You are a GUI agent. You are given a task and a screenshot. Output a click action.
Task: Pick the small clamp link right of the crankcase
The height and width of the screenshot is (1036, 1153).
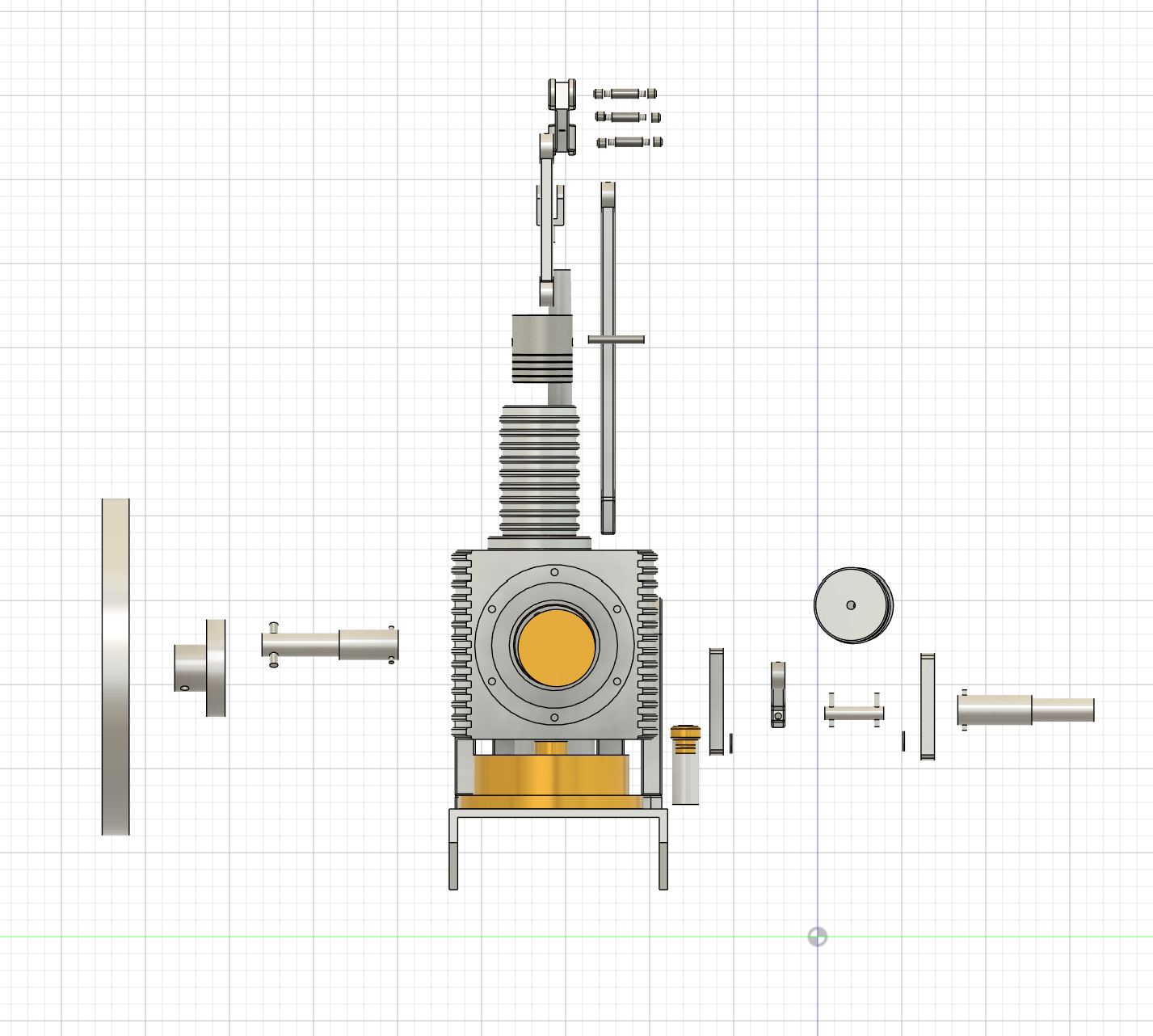pyautogui.click(x=778, y=694)
